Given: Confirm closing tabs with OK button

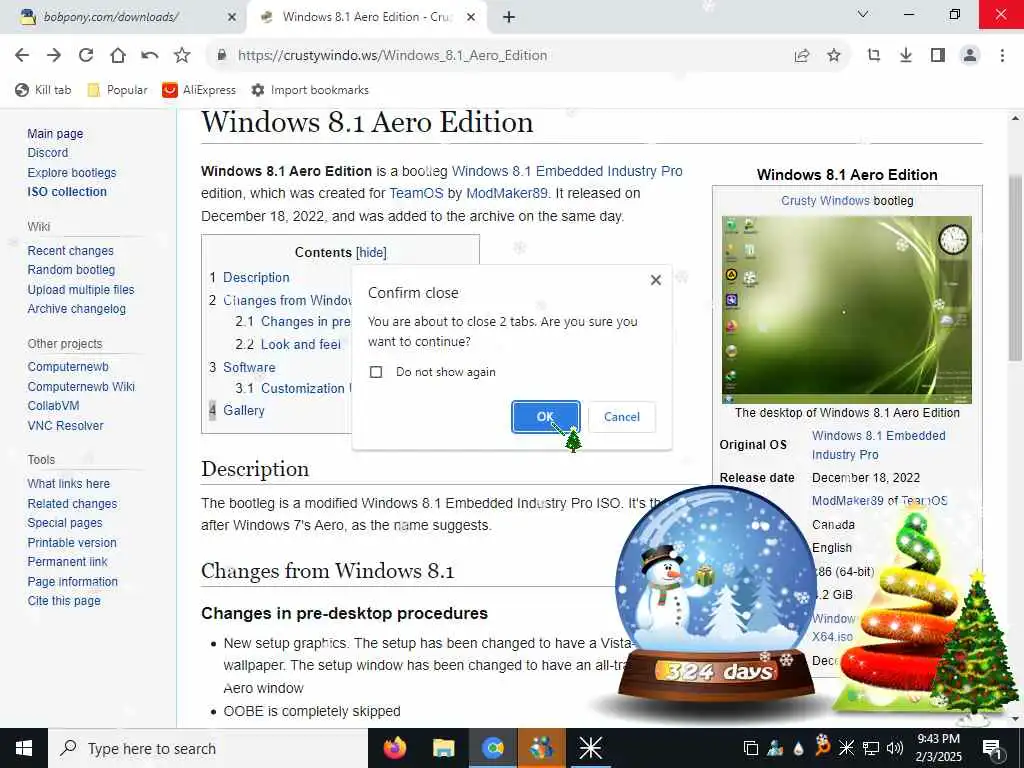Looking at the screenshot, I should point(545,417).
